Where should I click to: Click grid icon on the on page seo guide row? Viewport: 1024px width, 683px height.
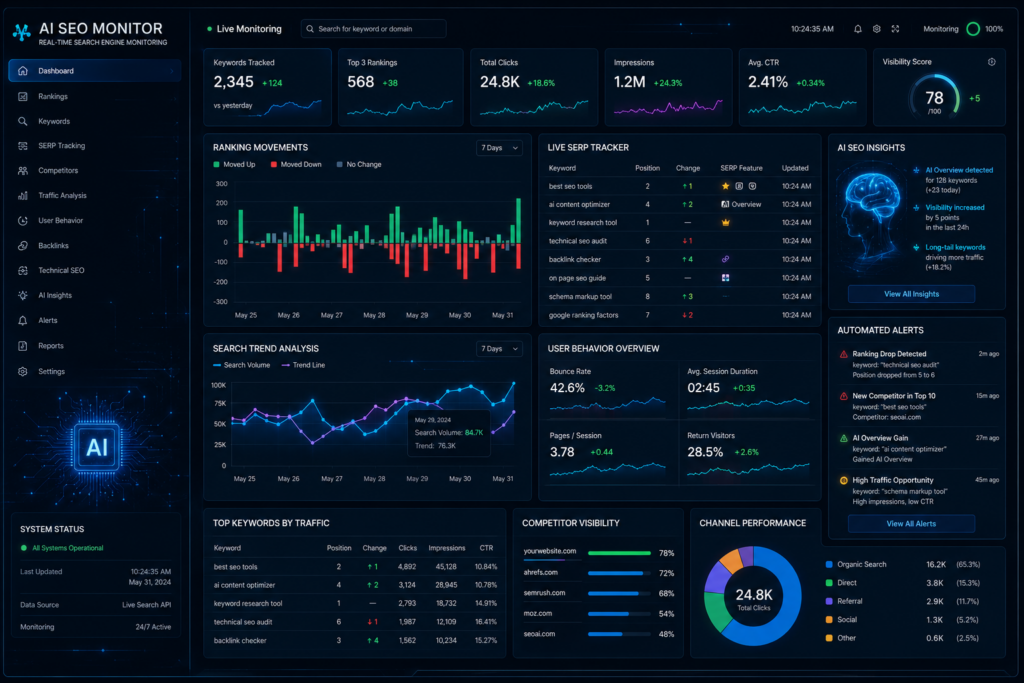725,278
